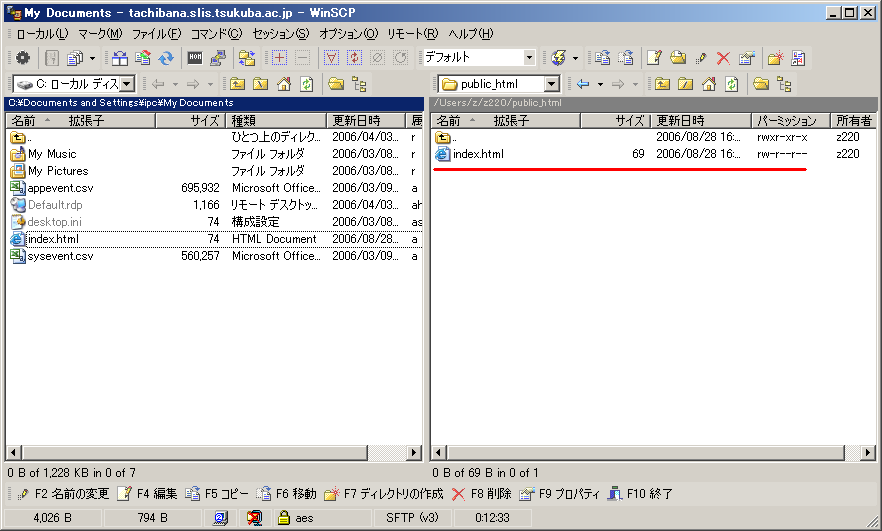Image resolution: width=882 pixels, height=531 pixels.
Task: Click the red X delete icon in top toolbar
Action: (x=723, y=57)
